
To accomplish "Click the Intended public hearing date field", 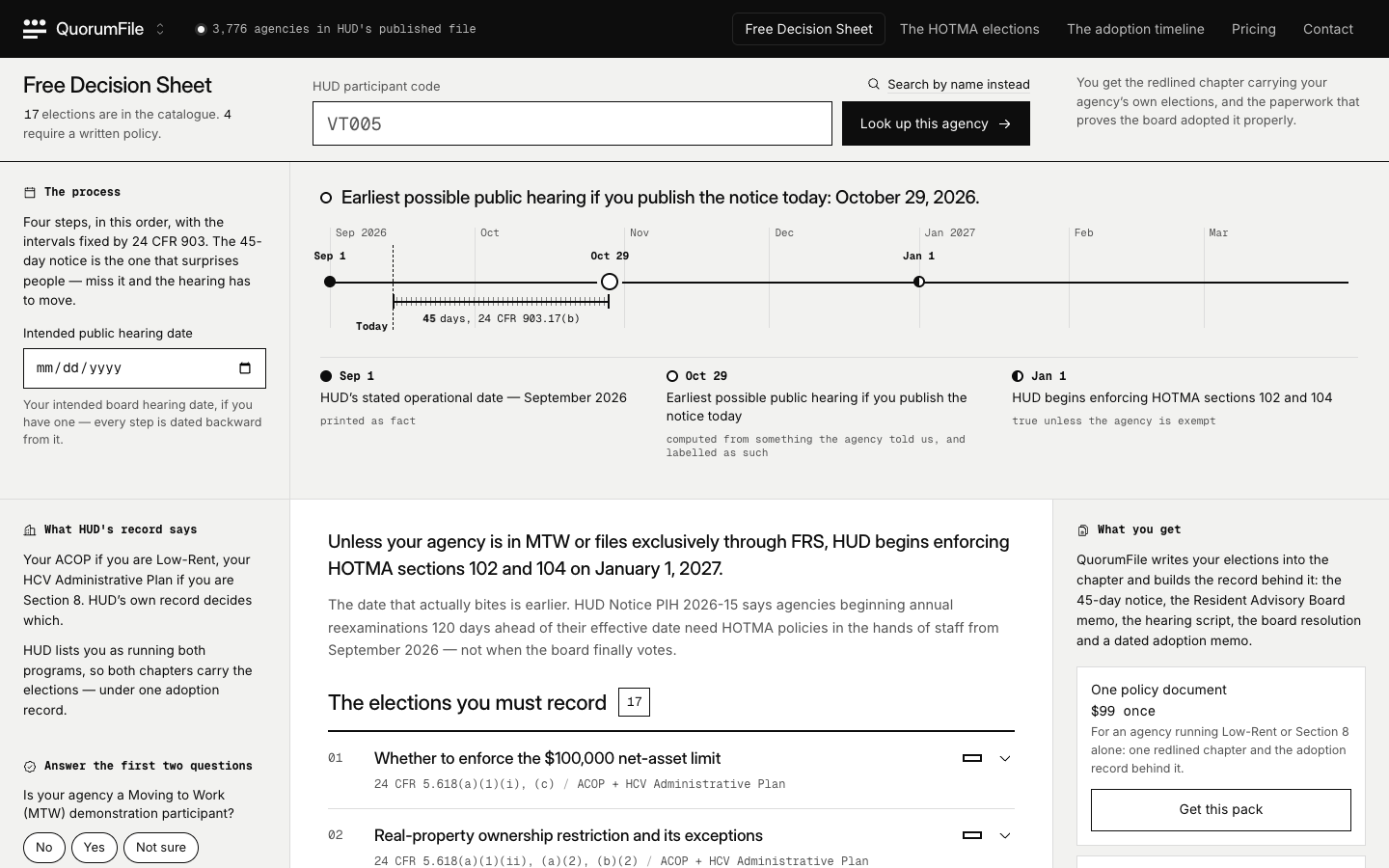I will 145,368.
